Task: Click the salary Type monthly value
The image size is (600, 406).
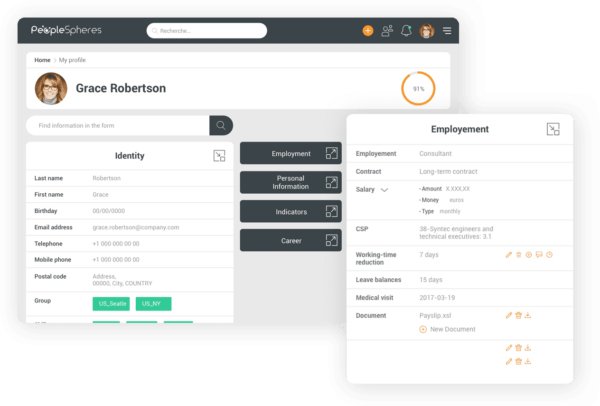Action: tap(450, 211)
